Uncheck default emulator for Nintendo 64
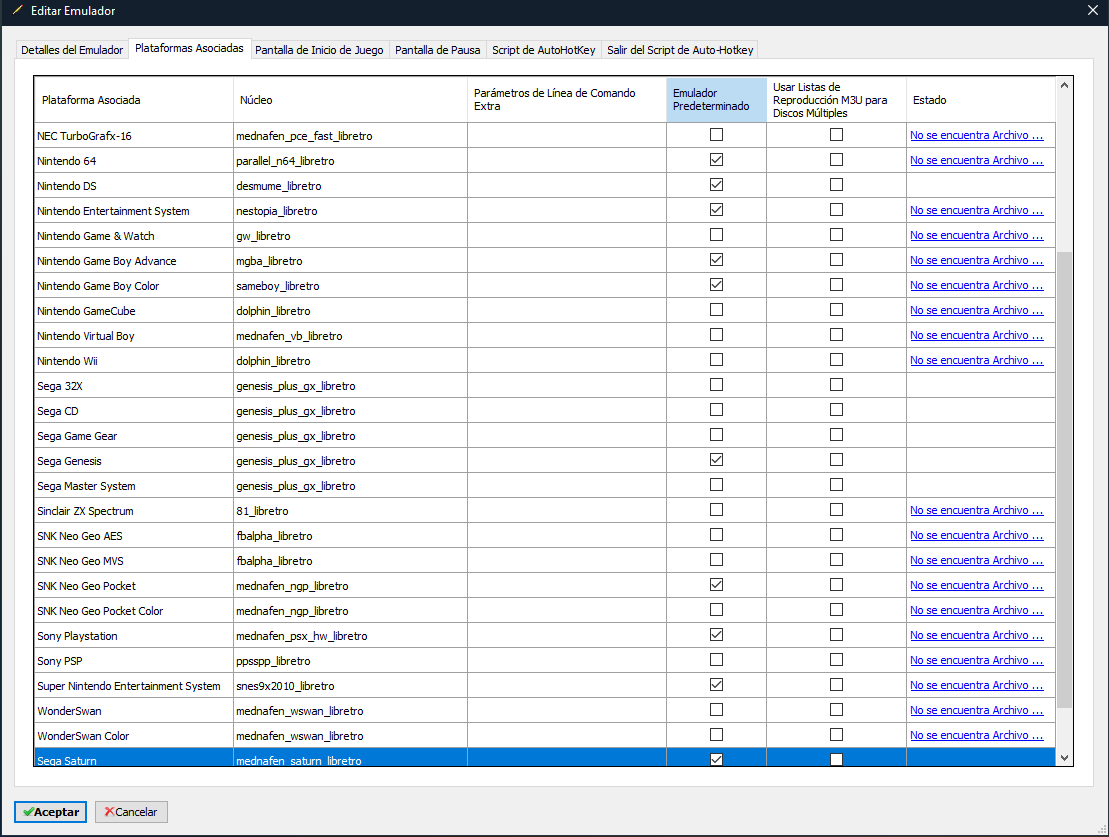The width and height of the screenshot is (1109, 837). 716,160
